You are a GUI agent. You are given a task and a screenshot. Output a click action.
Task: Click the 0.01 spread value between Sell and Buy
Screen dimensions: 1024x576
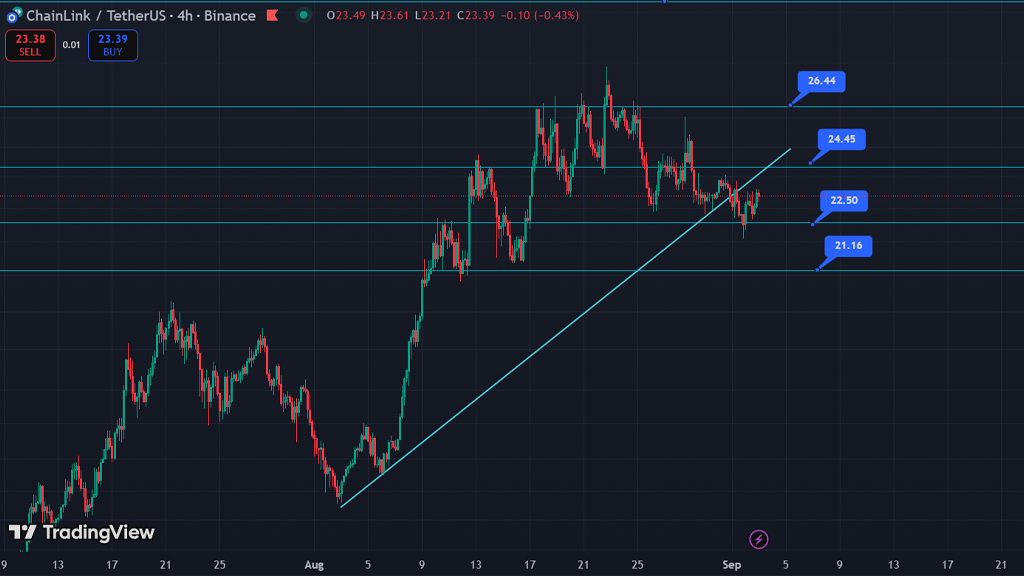(71, 45)
